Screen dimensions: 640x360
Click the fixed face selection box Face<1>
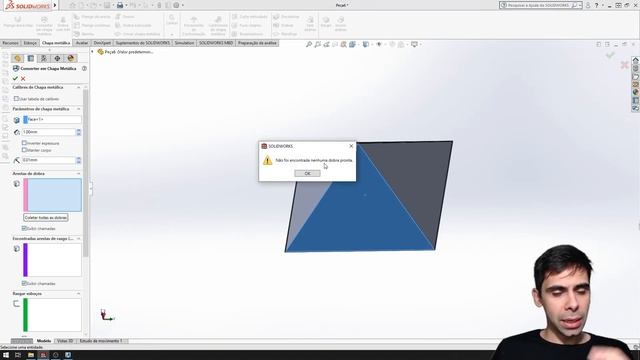tap(52, 120)
